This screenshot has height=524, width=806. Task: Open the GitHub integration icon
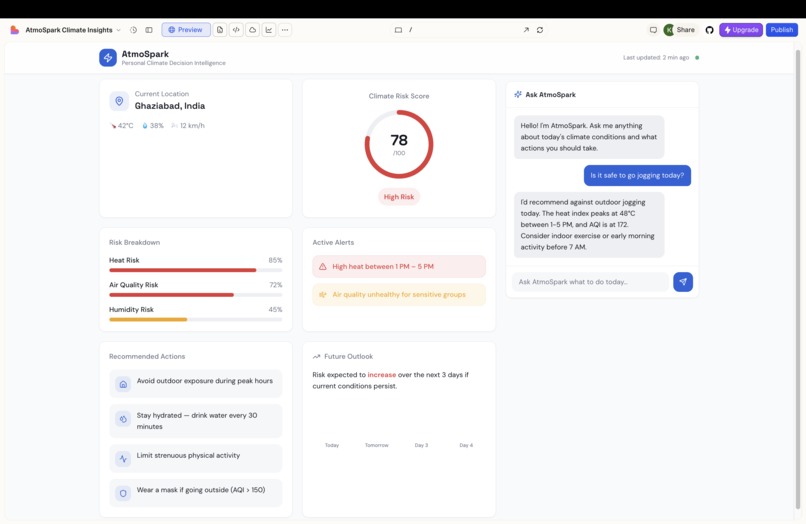pyautogui.click(x=709, y=30)
